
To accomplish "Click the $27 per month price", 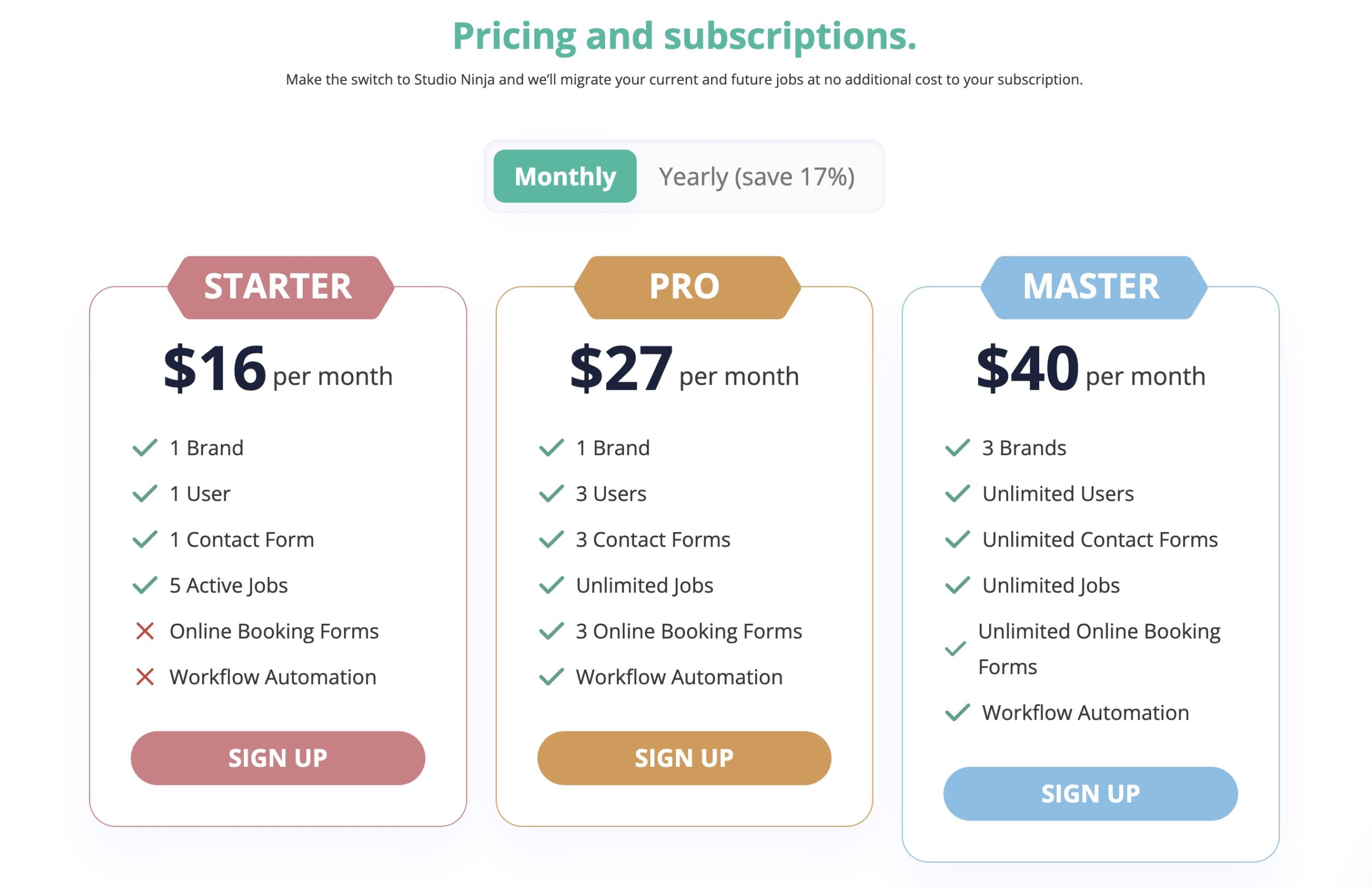I will coord(684,368).
